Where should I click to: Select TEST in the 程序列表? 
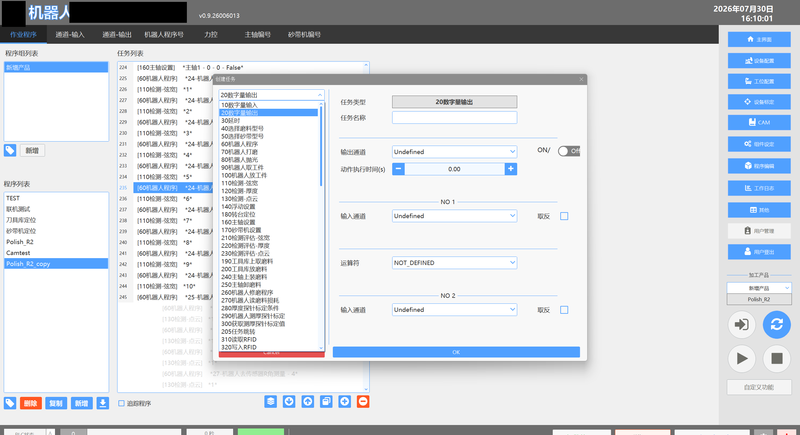[x=56, y=198]
